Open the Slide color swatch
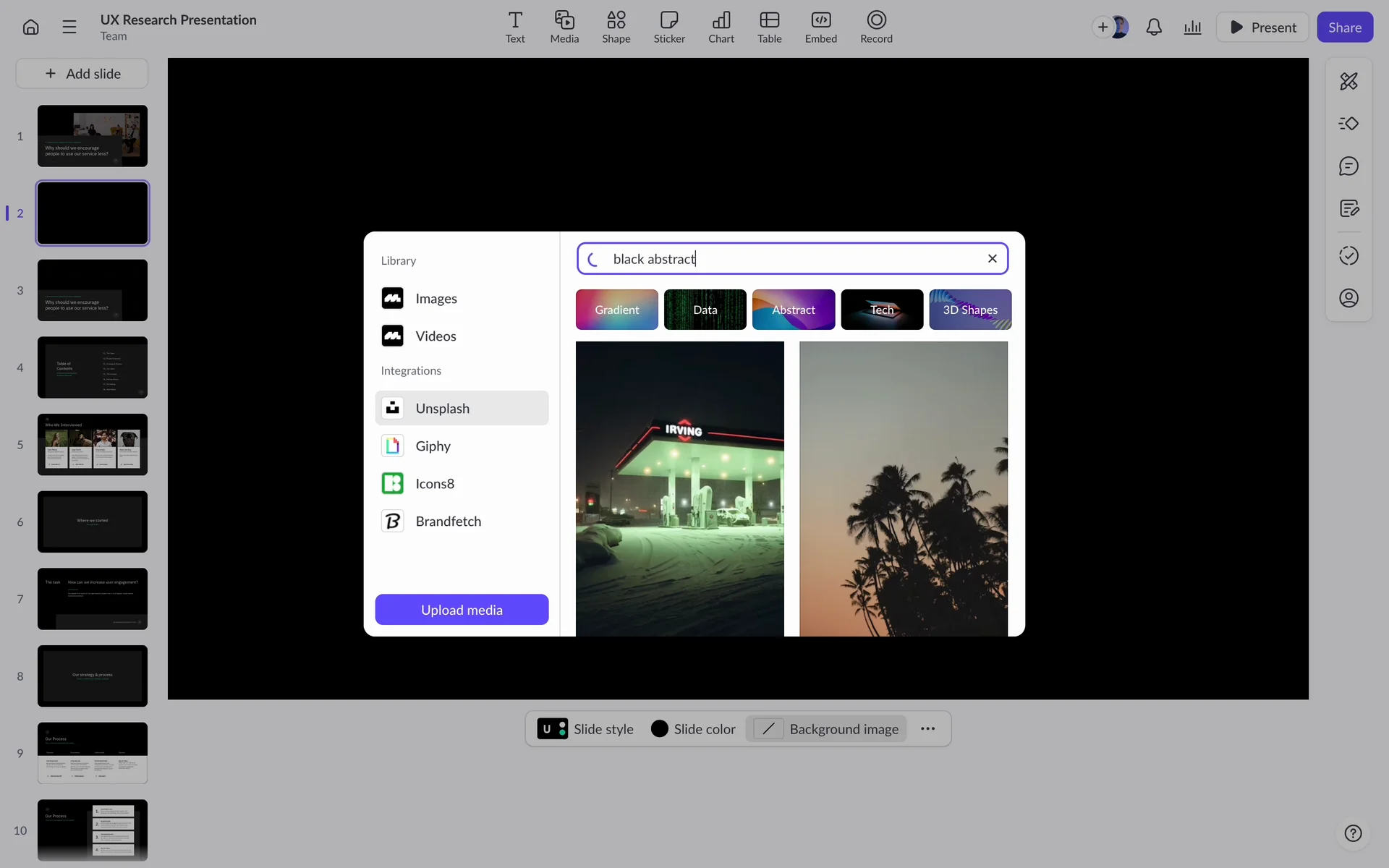This screenshot has height=868, width=1389. (659, 728)
